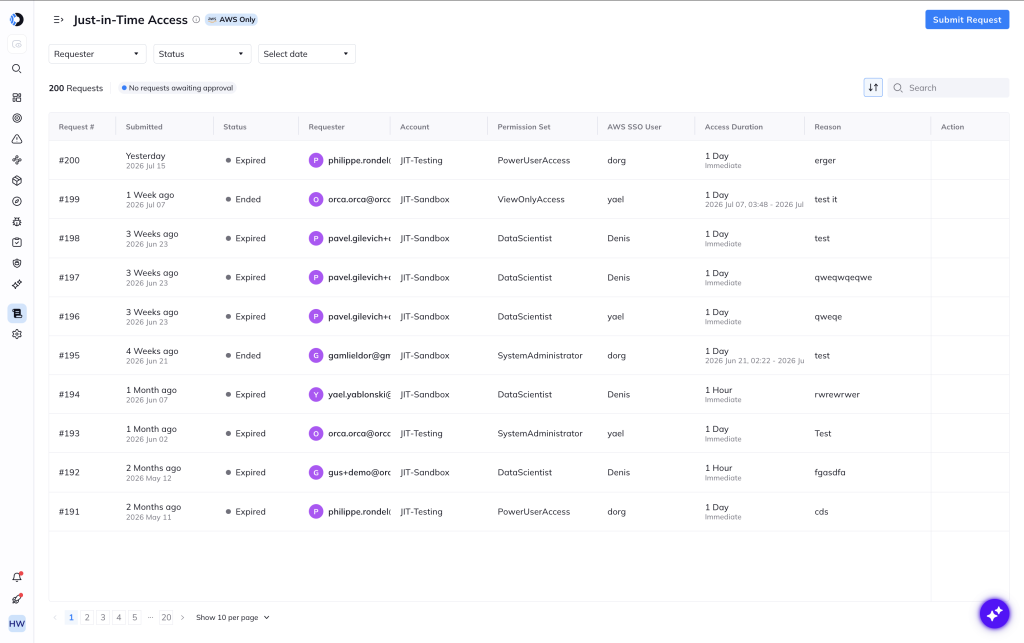Select request #199 cell
The width and height of the screenshot is (1024, 643).
[69, 199]
